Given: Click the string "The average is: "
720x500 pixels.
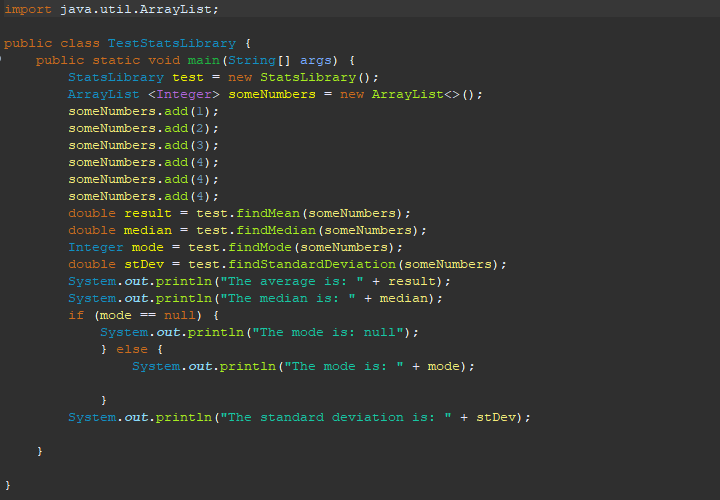Looking at the screenshot, I should (x=292, y=281).
